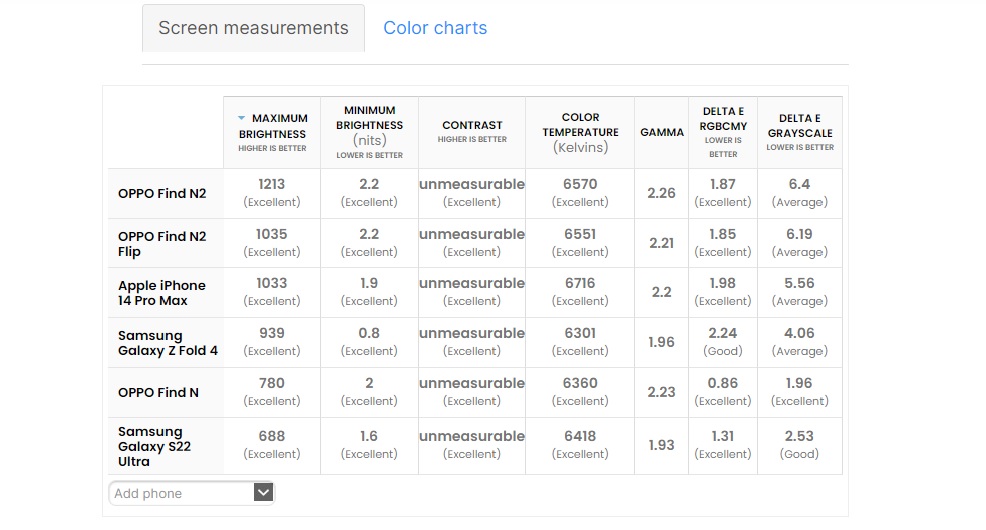Open the OPPO Find N2 Flip link

(161, 244)
